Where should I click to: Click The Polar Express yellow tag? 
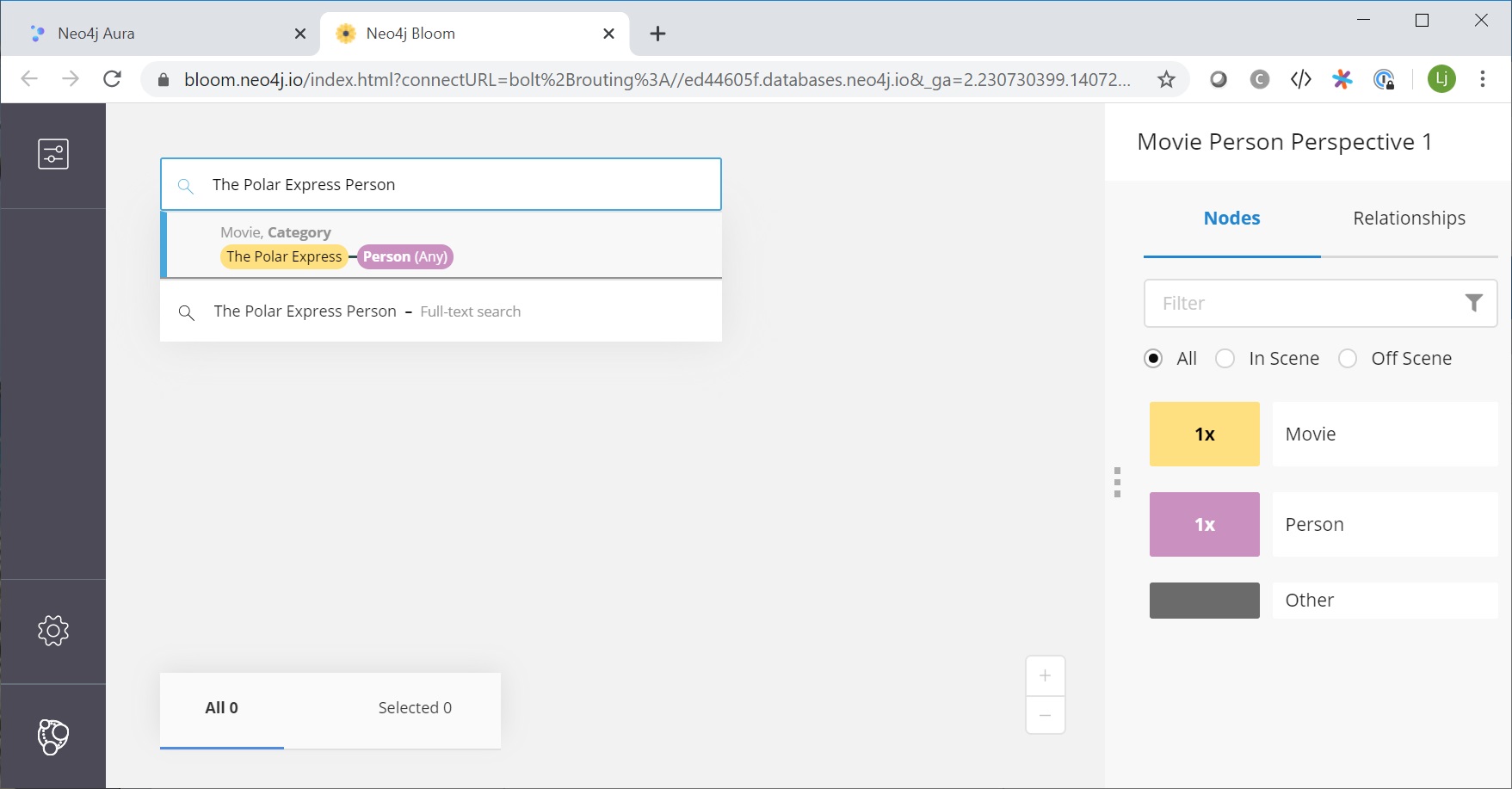click(x=284, y=256)
